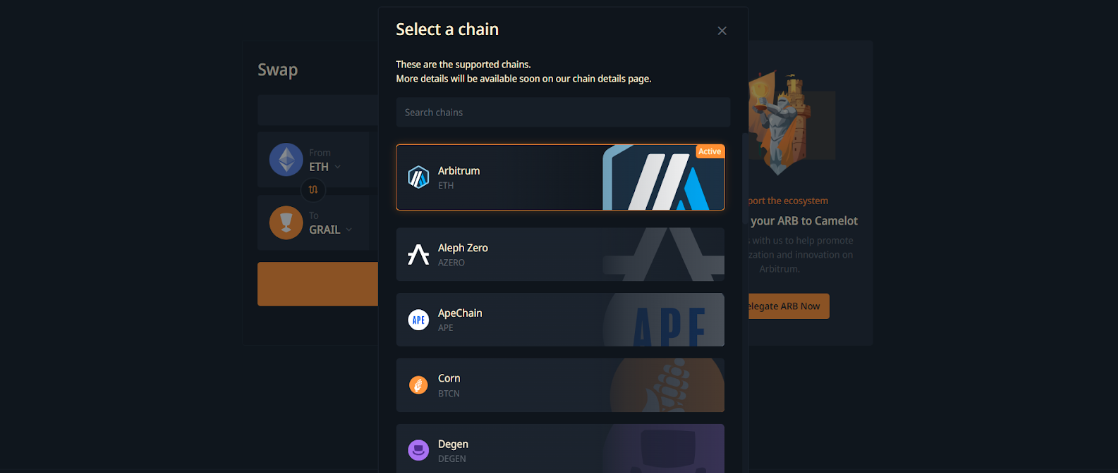This screenshot has height=473, width=1118.
Task: Click the Arbitrum chain logo icon
Action: point(418,177)
